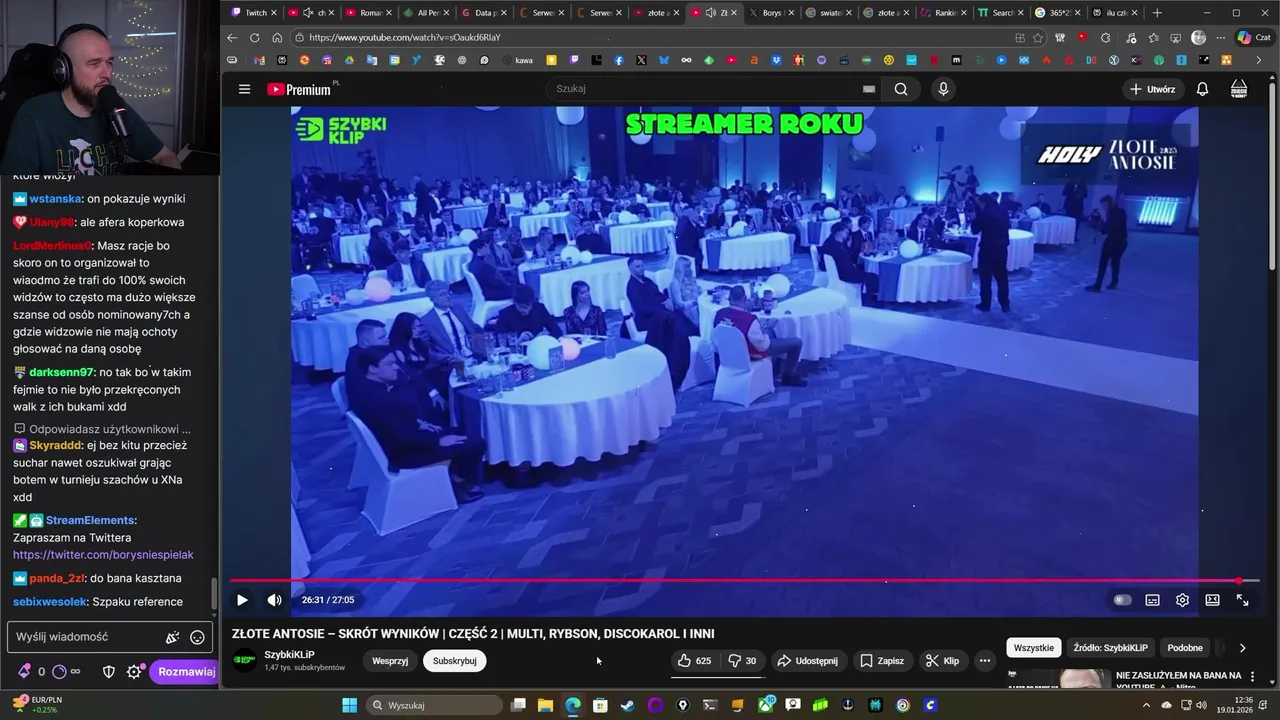The height and width of the screenshot is (720, 1280).
Task: Like the video showing 625 likes
Action: [x=694, y=661]
